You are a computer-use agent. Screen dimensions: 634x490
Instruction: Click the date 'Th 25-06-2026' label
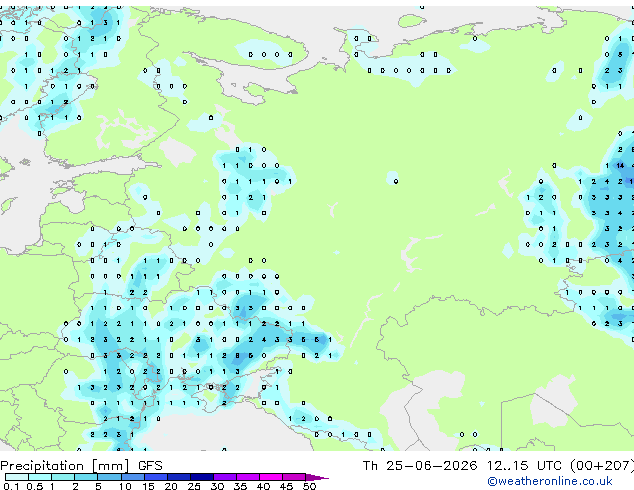click(x=420, y=465)
